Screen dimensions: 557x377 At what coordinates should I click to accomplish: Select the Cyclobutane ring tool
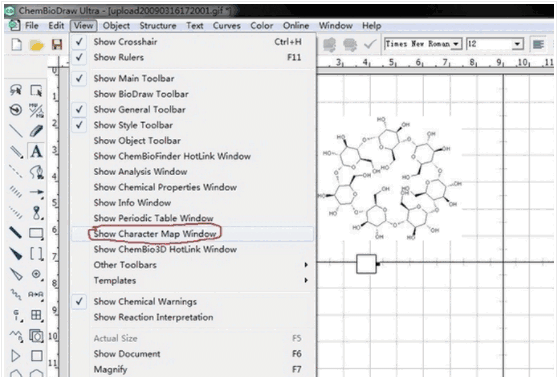coord(36,356)
